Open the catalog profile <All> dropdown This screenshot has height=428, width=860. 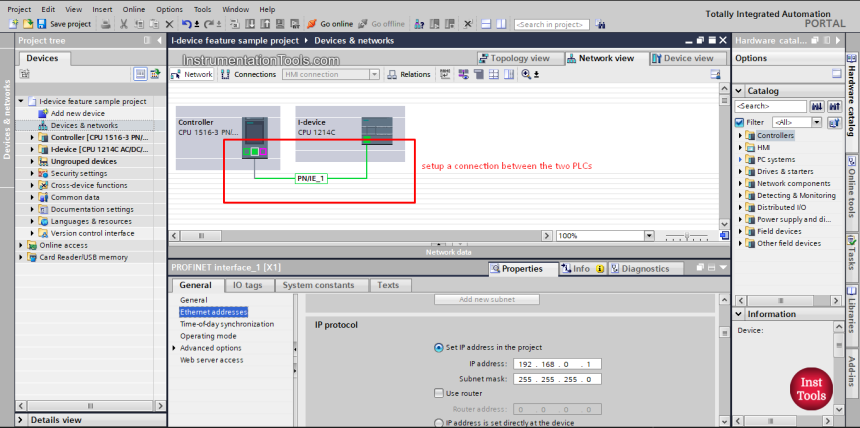pyautogui.click(x=817, y=123)
